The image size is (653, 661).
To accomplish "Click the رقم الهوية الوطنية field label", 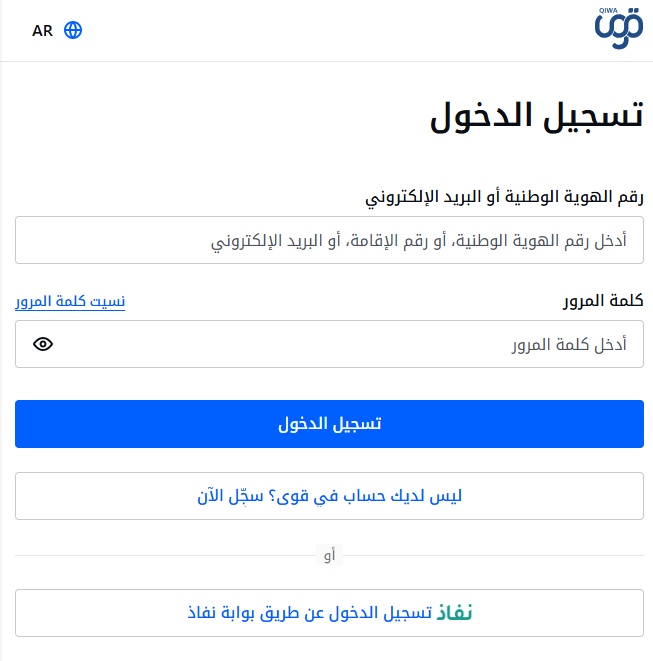I will tap(504, 197).
